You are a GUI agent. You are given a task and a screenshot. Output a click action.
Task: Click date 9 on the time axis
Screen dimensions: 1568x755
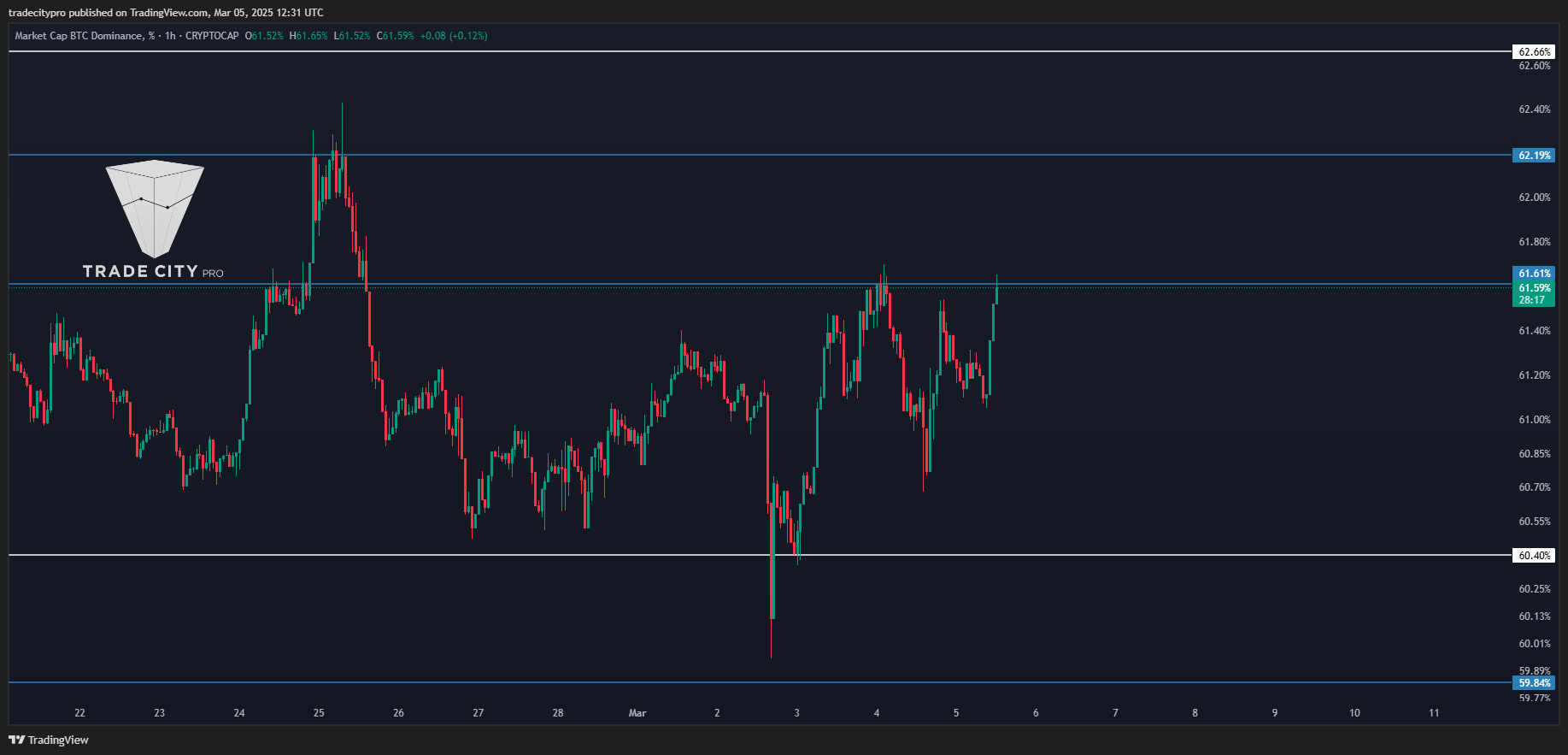(1275, 713)
